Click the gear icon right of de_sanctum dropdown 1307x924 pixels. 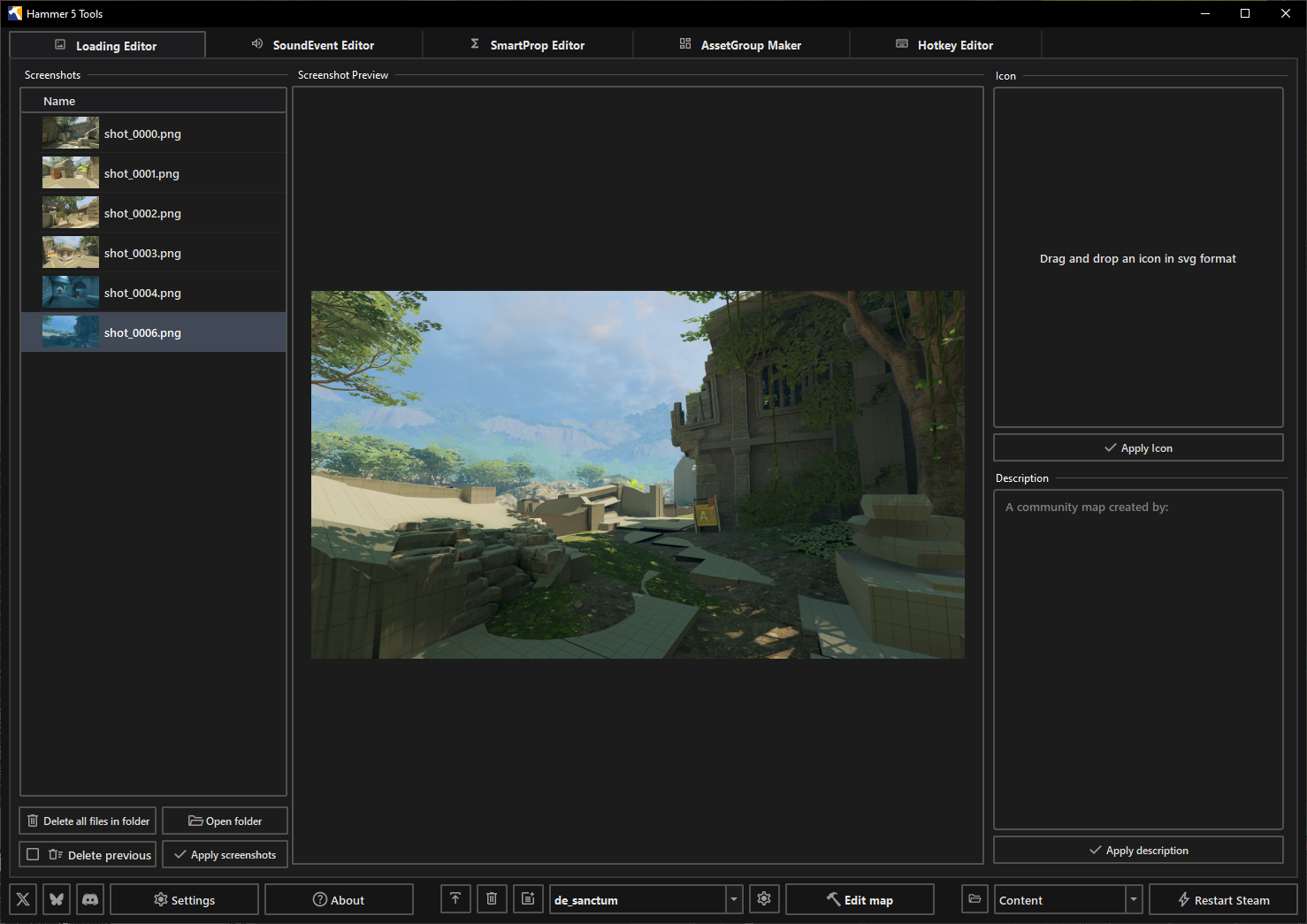click(x=764, y=899)
